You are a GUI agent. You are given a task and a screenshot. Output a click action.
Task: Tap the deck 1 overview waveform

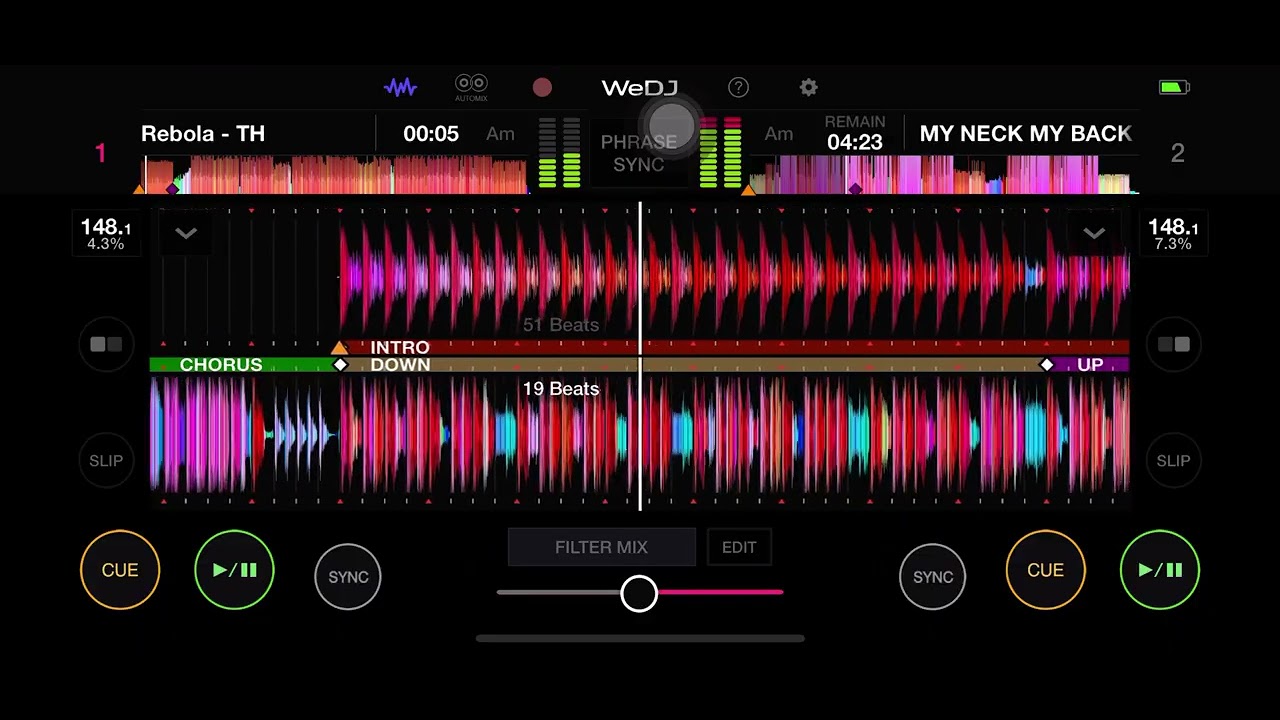tap(334, 174)
